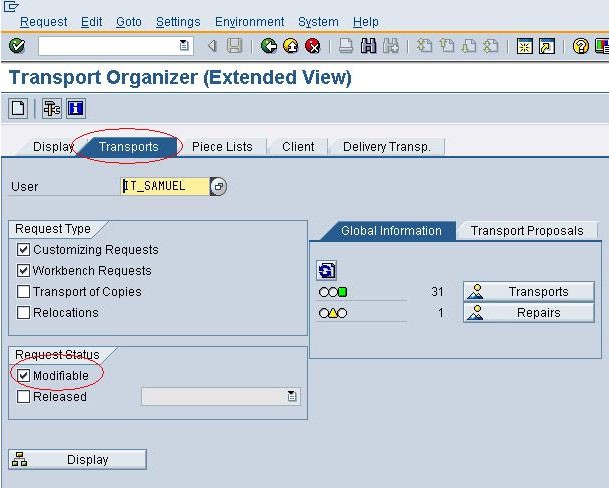The width and height of the screenshot is (609, 488).
Task: Open the command field history dropdown
Action: point(184,46)
